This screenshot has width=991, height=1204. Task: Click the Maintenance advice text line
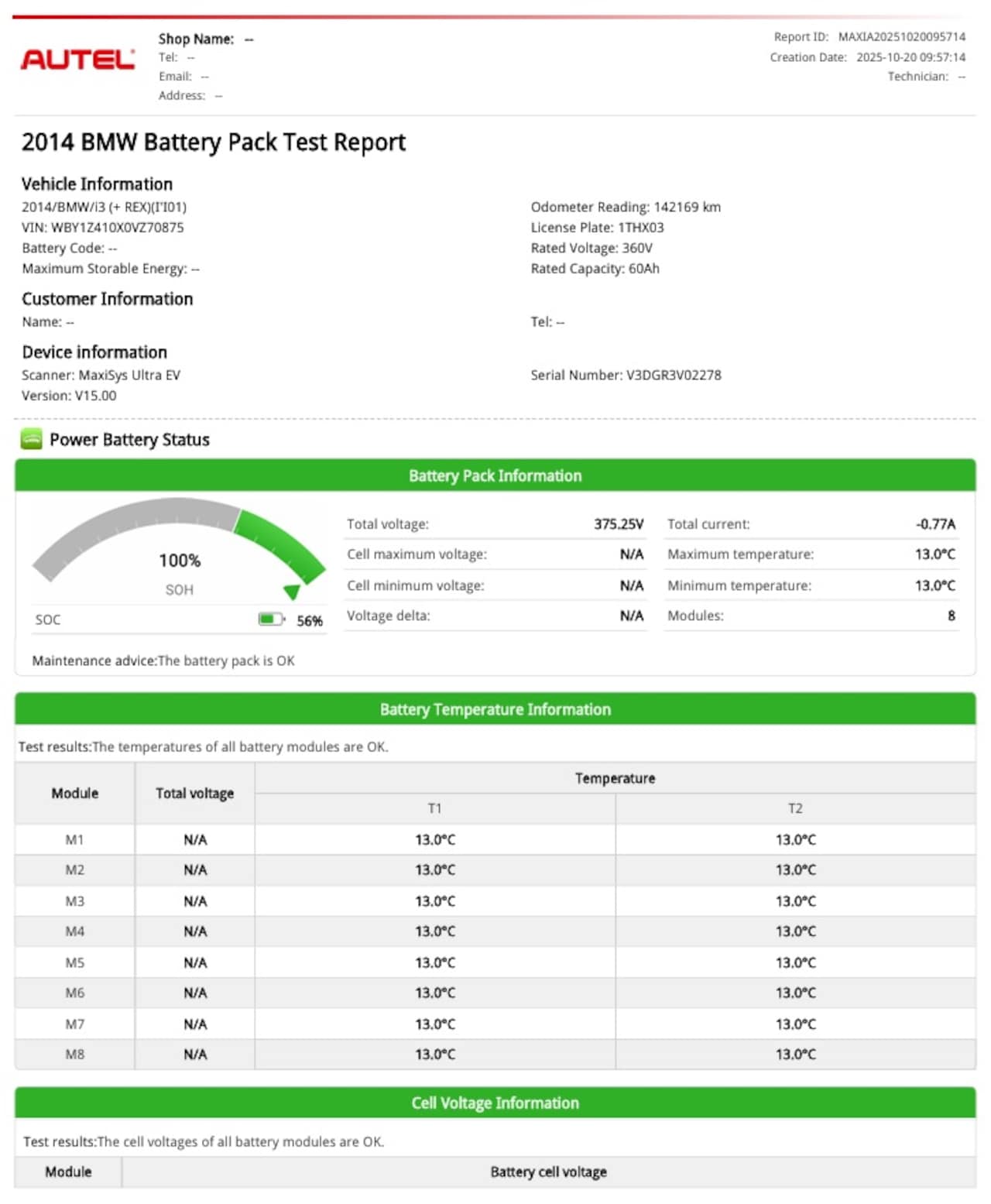pyautogui.click(x=163, y=660)
